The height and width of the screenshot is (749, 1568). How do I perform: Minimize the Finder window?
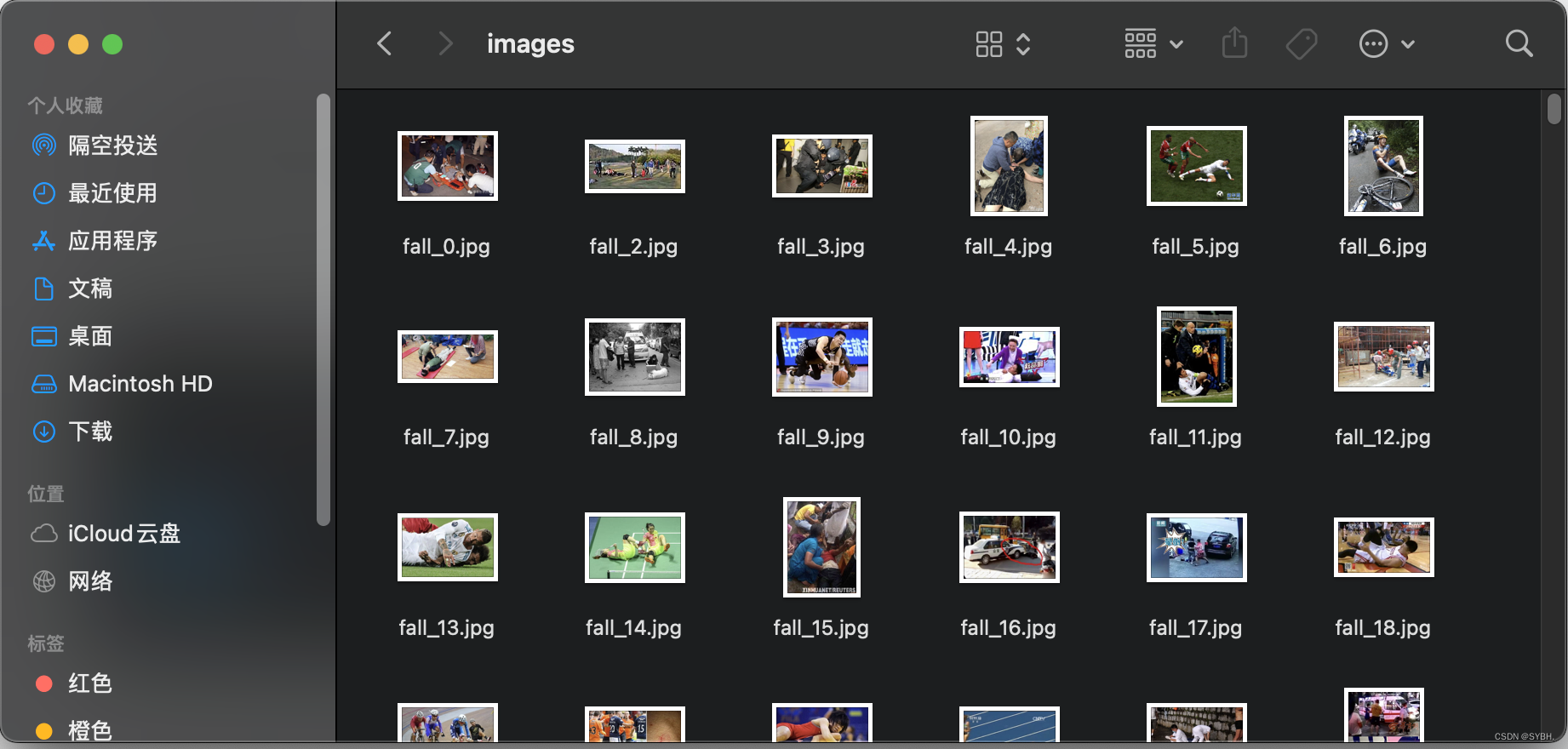[x=78, y=44]
